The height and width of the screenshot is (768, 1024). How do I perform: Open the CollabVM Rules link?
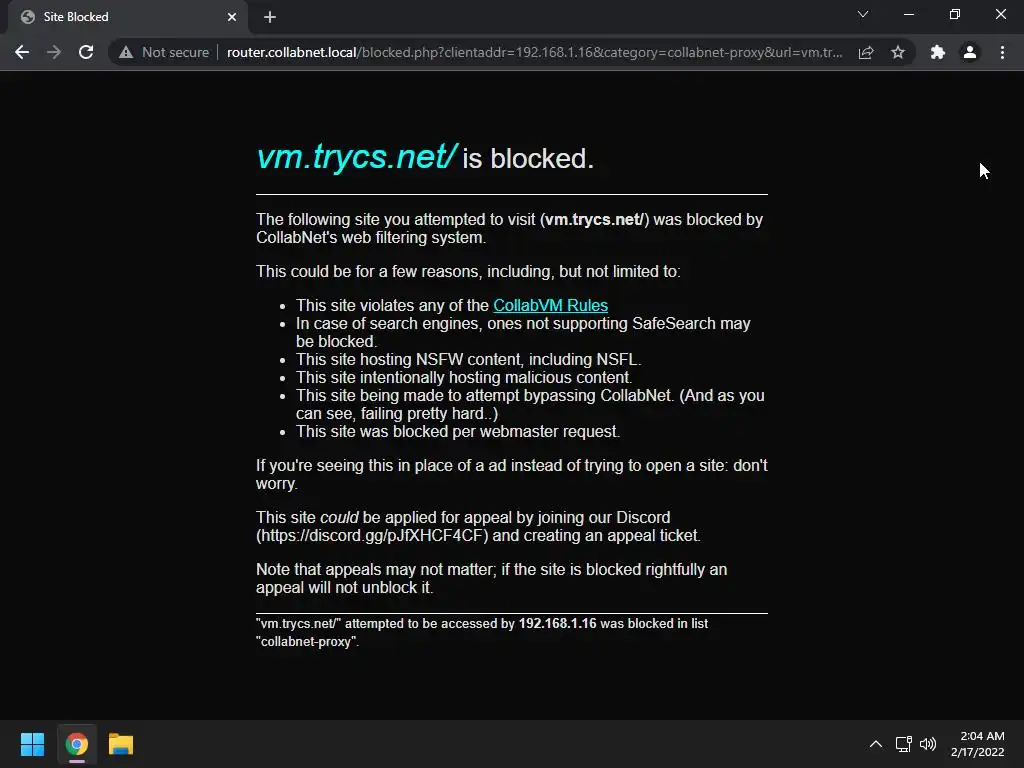click(x=551, y=305)
